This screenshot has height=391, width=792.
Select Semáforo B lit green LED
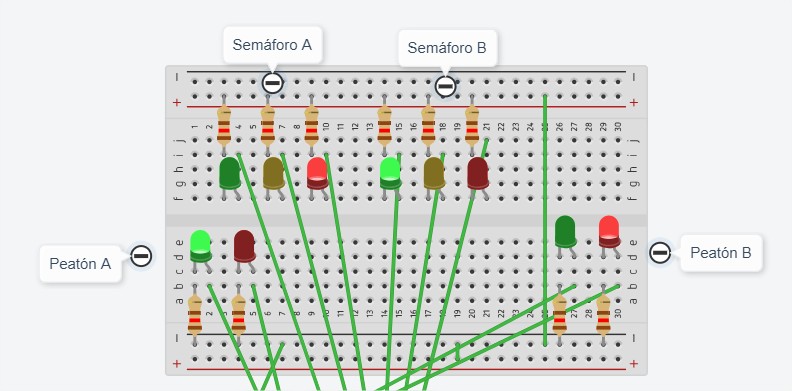390,173
